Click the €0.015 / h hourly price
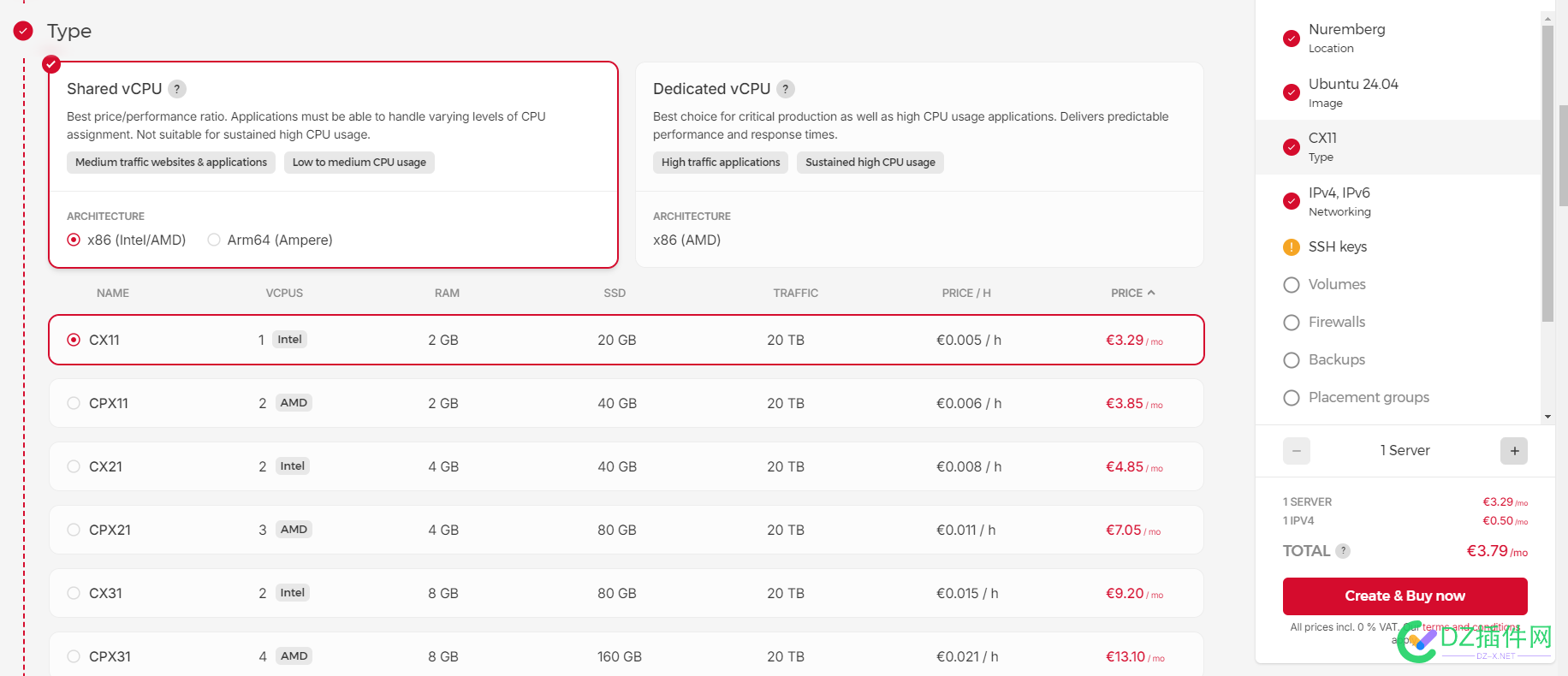 point(967,593)
